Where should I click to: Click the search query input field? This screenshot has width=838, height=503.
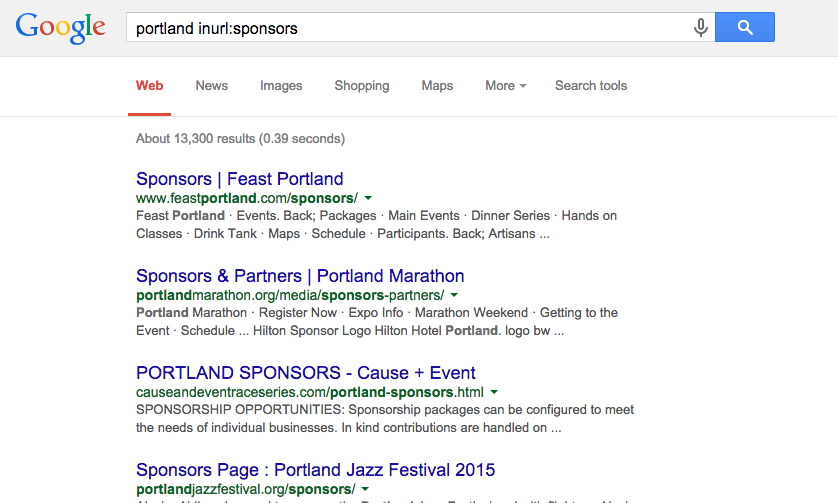tap(409, 27)
